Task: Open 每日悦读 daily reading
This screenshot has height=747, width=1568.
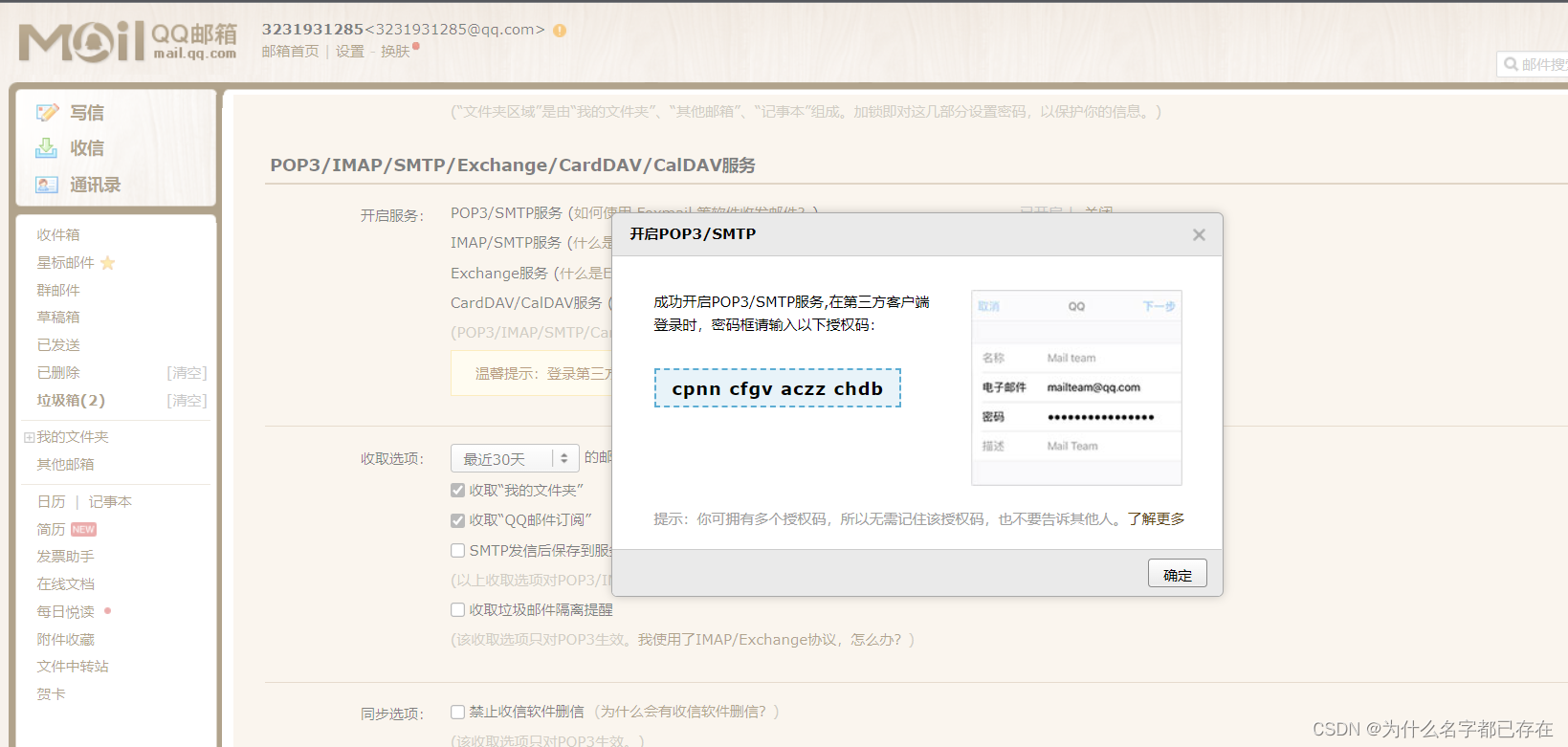Action: tap(65, 611)
